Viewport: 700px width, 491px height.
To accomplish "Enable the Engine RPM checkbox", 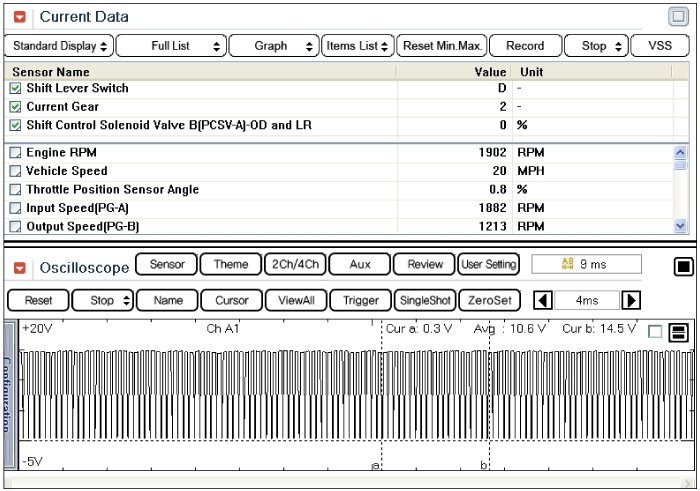I will click(x=15, y=153).
